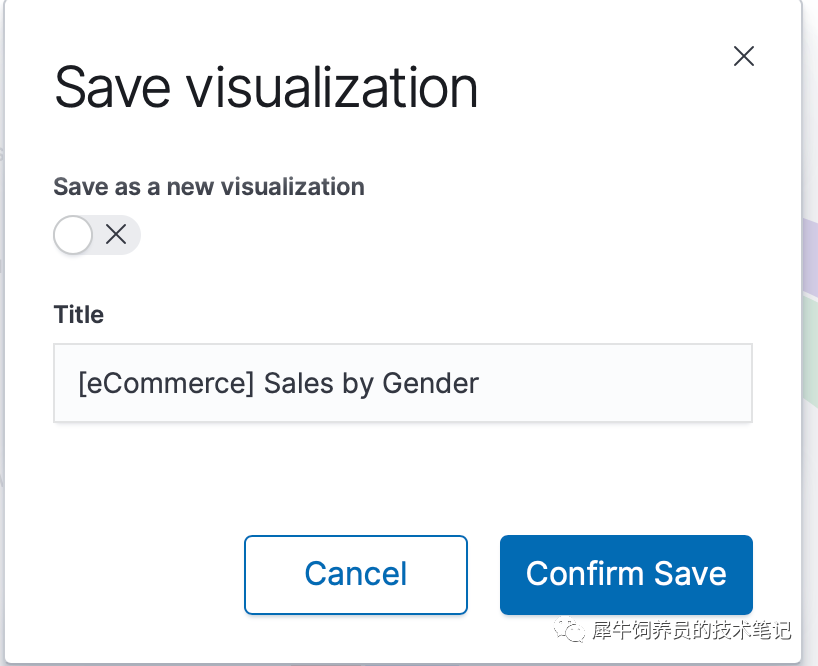Toggle Save as a new visualization switch
The width and height of the screenshot is (818, 666).
(x=97, y=235)
